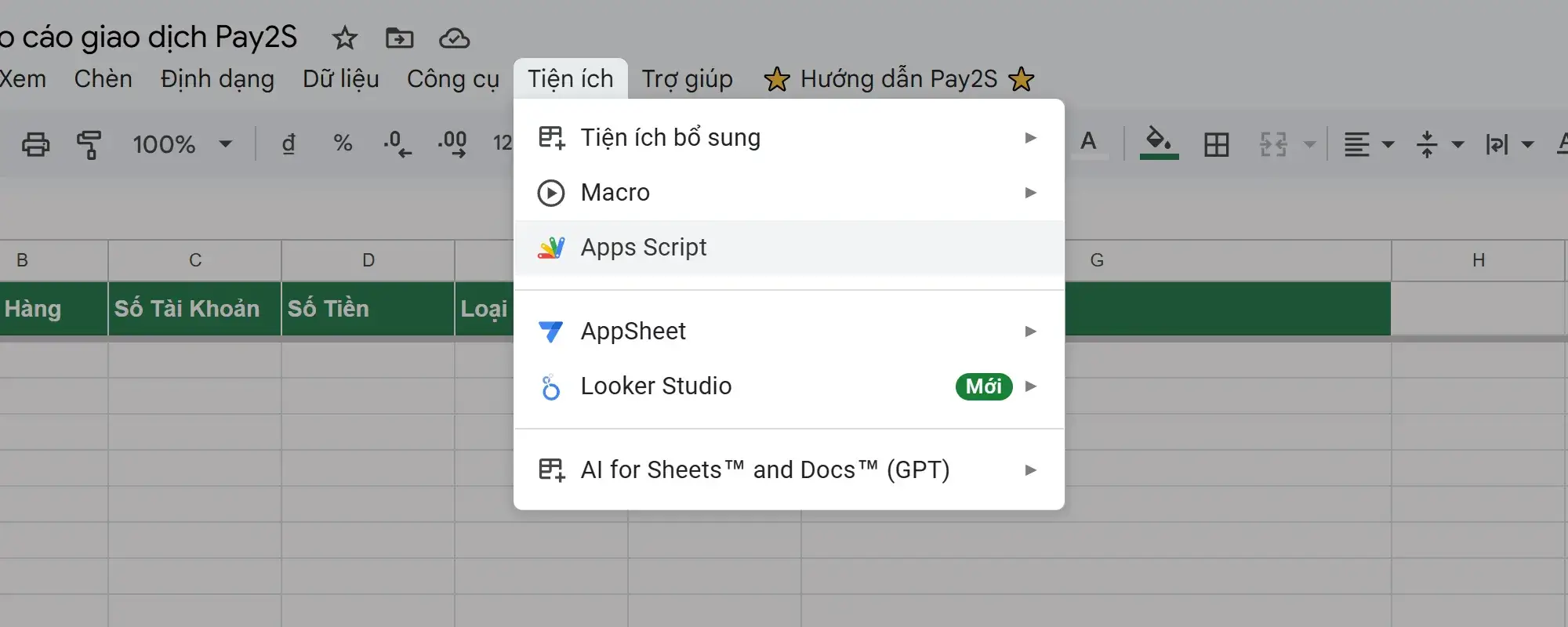Screen dimensions: 1568x627
Task: Open the Công cụ menu
Action: click(453, 79)
